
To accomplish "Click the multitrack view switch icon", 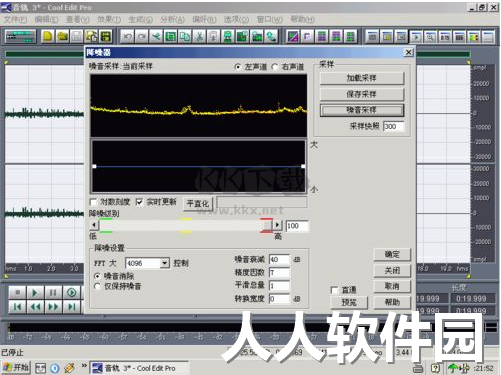I will 20,37.
